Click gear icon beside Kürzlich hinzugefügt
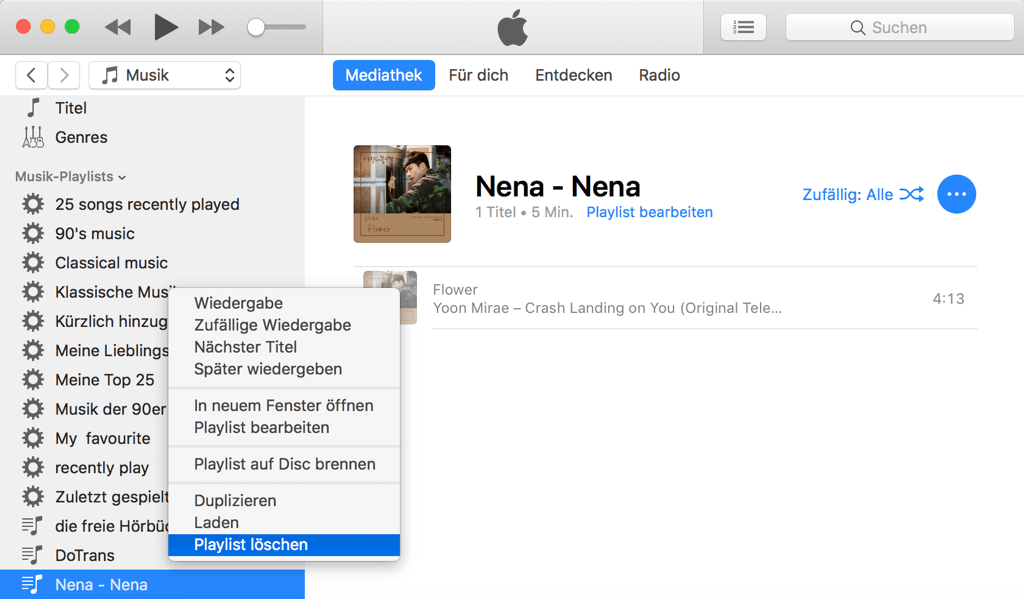1024x599 pixels. click(33, 321)
